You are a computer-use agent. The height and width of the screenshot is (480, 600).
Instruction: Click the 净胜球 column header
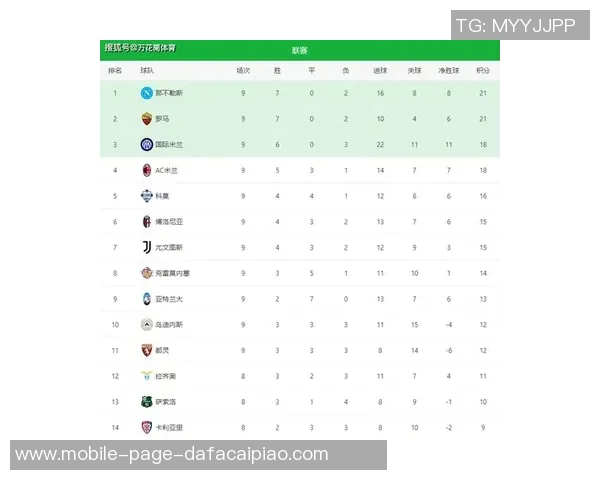coord(449,71)
